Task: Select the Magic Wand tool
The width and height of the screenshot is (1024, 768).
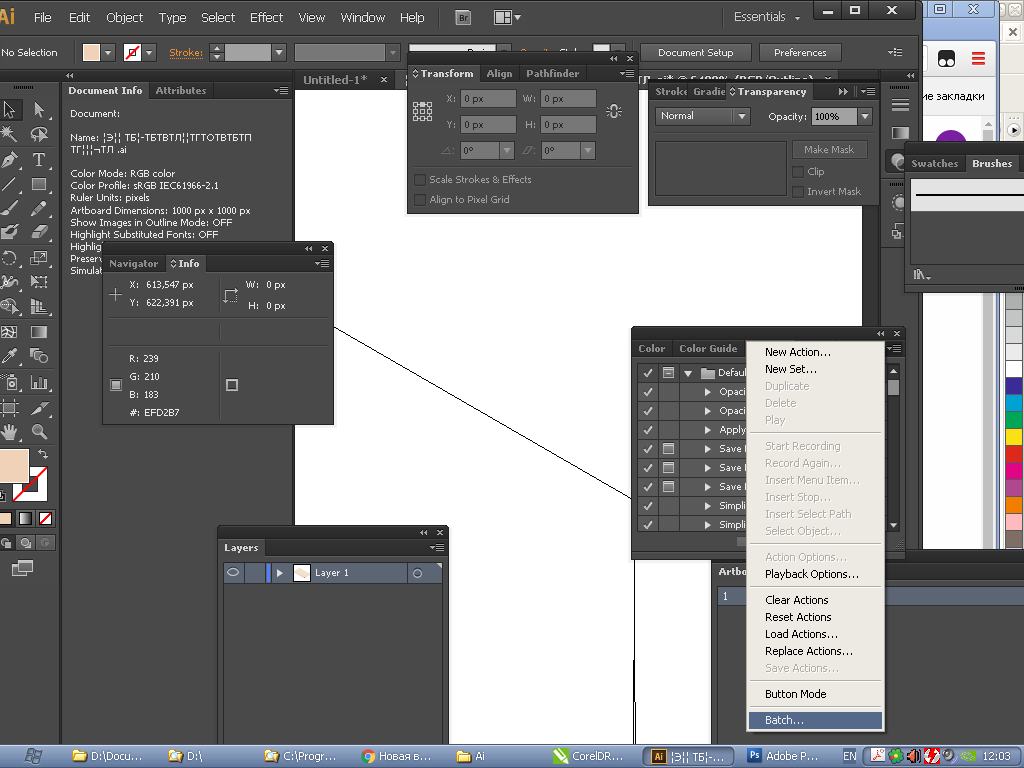Action: coord(10,135)
